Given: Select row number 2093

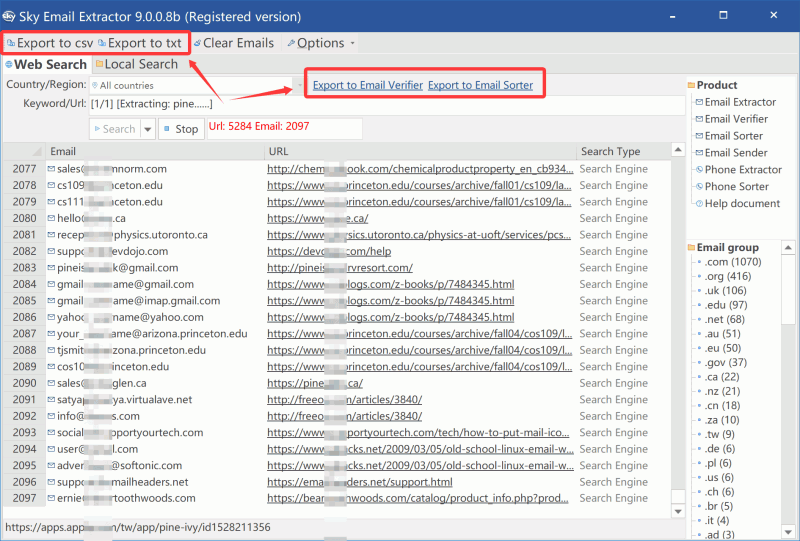Looking at the screenshot, I should (24, 432).
